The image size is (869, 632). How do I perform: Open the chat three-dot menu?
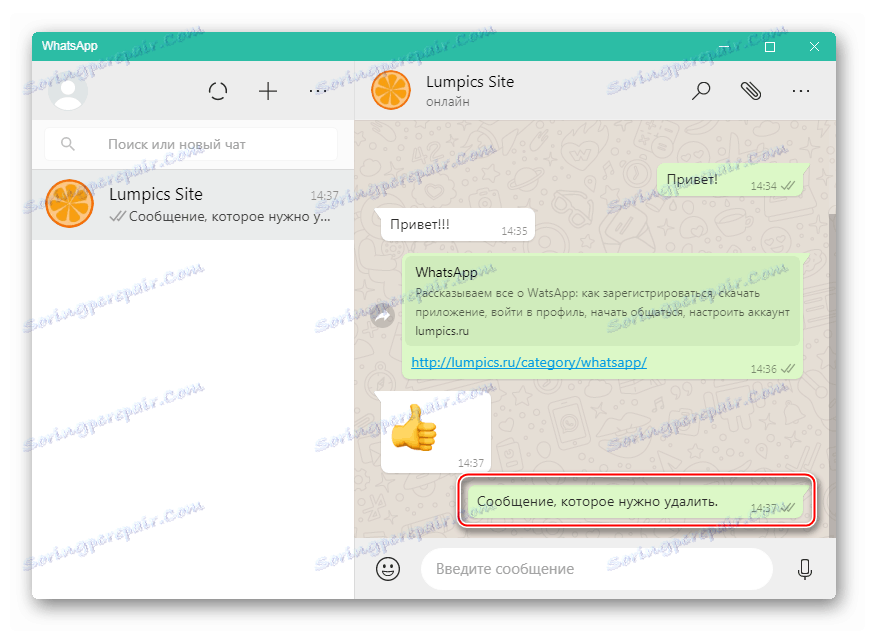tap(801, 91)
